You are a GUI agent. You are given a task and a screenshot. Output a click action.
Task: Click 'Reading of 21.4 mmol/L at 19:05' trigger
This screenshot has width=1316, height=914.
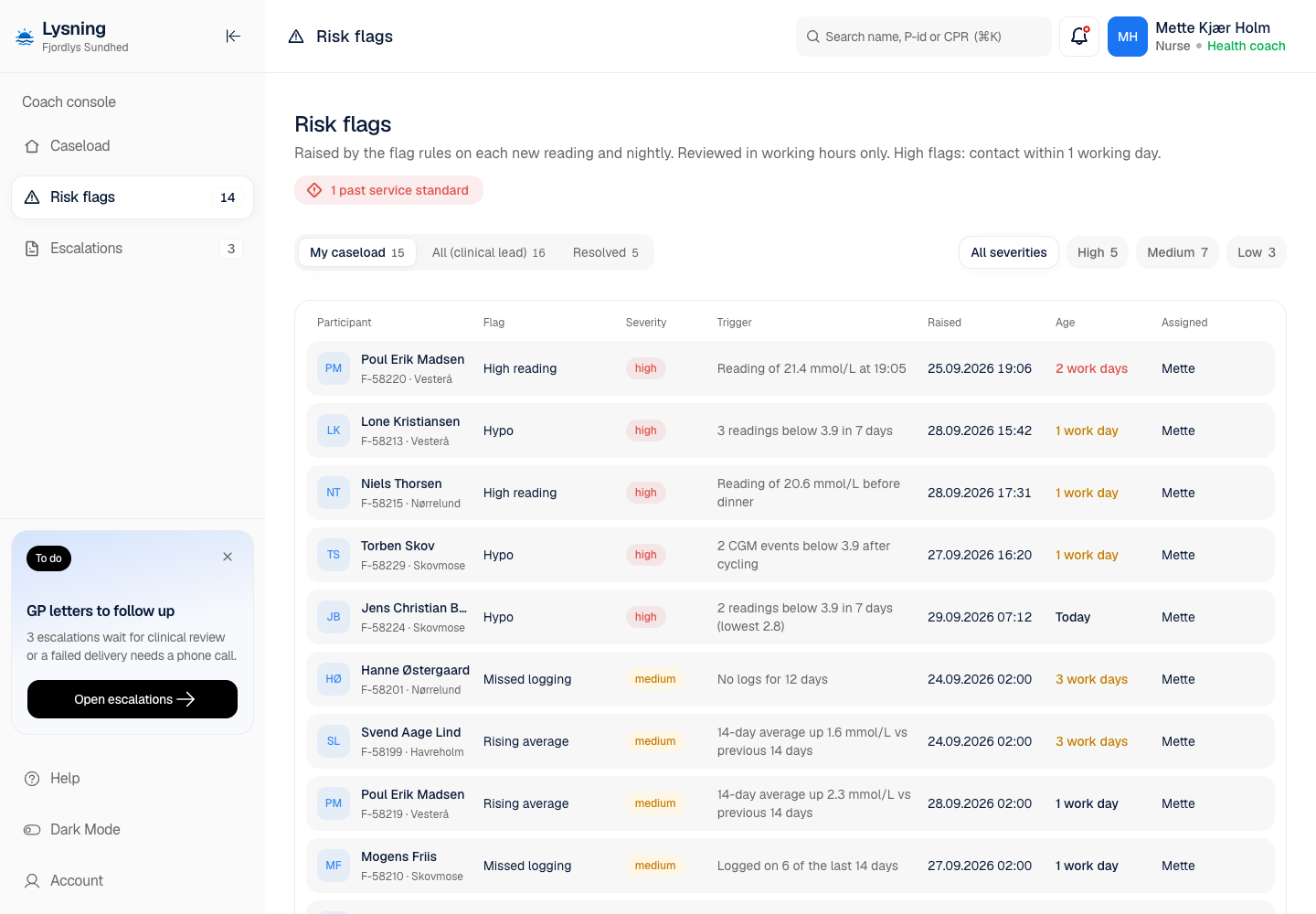812,368
